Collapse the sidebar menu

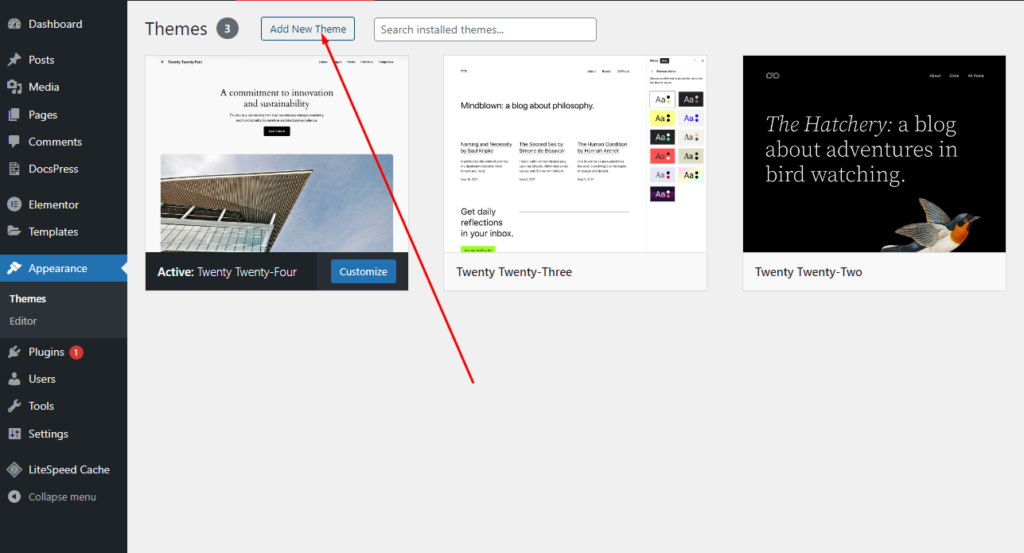[x=60, y=497]
